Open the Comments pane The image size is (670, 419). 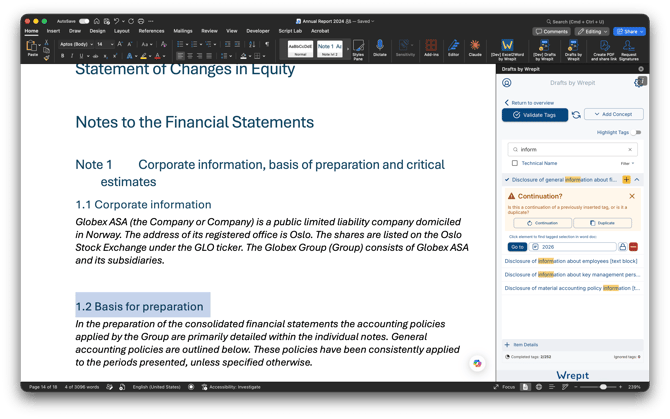[x=552, y=32]
